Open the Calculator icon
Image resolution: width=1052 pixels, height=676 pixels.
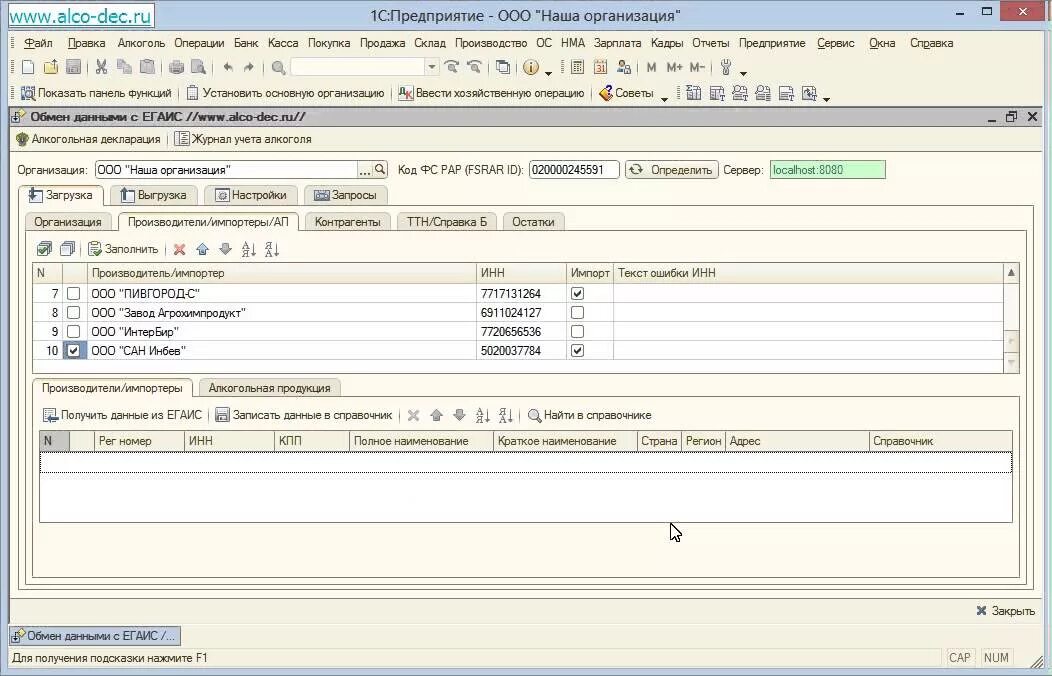pos(577,67)
